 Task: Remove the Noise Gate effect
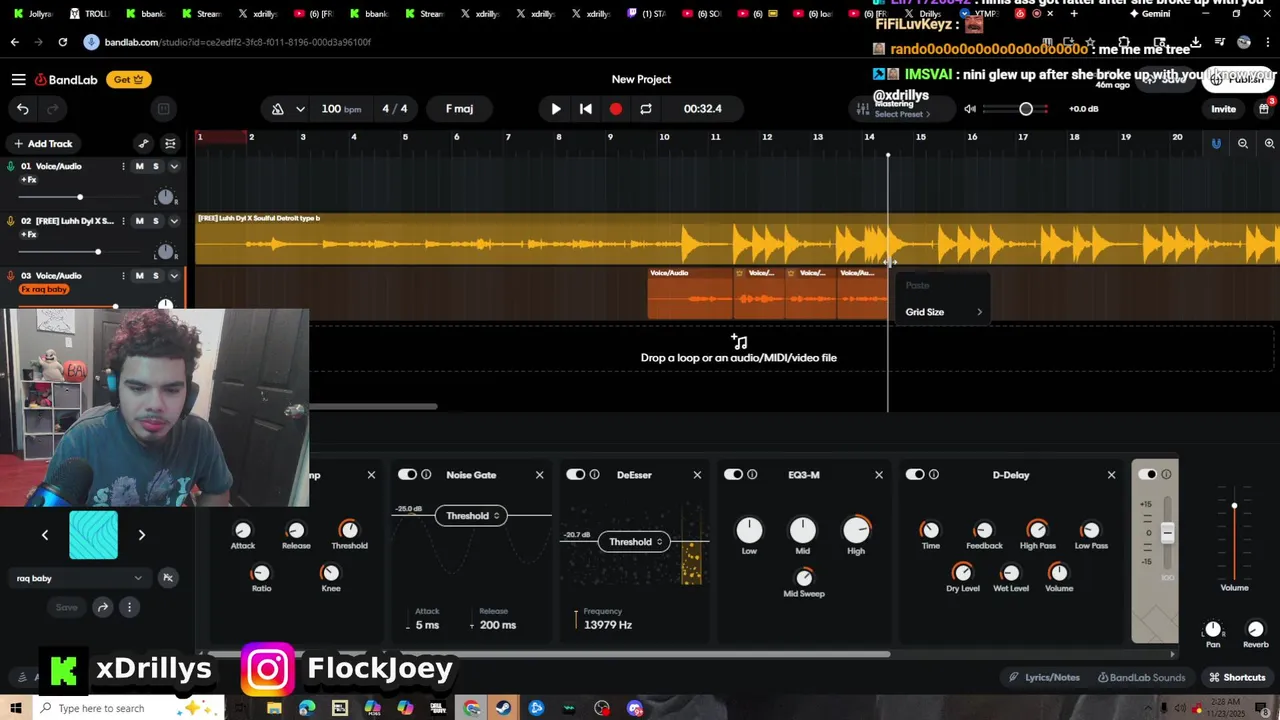(x=540, y=475)
